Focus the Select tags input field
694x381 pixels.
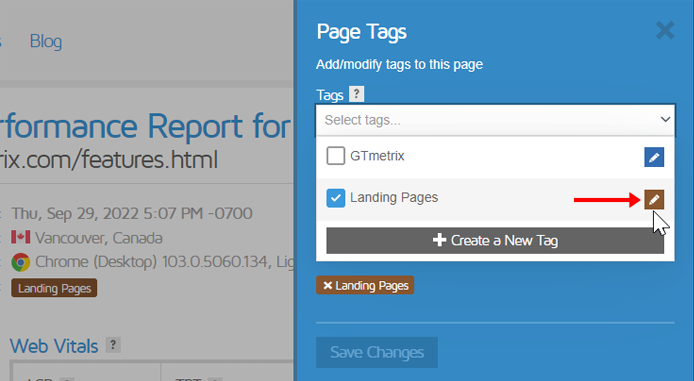(495, 120)
